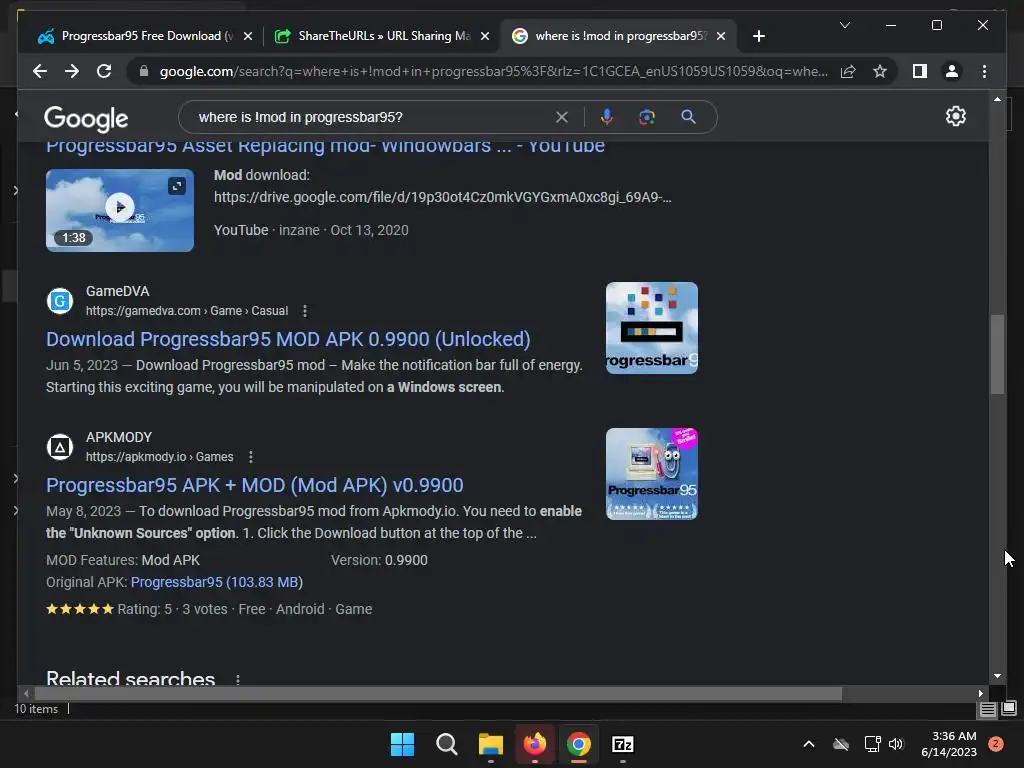
Task: Reload the Google search page
Action: (104, 71)
